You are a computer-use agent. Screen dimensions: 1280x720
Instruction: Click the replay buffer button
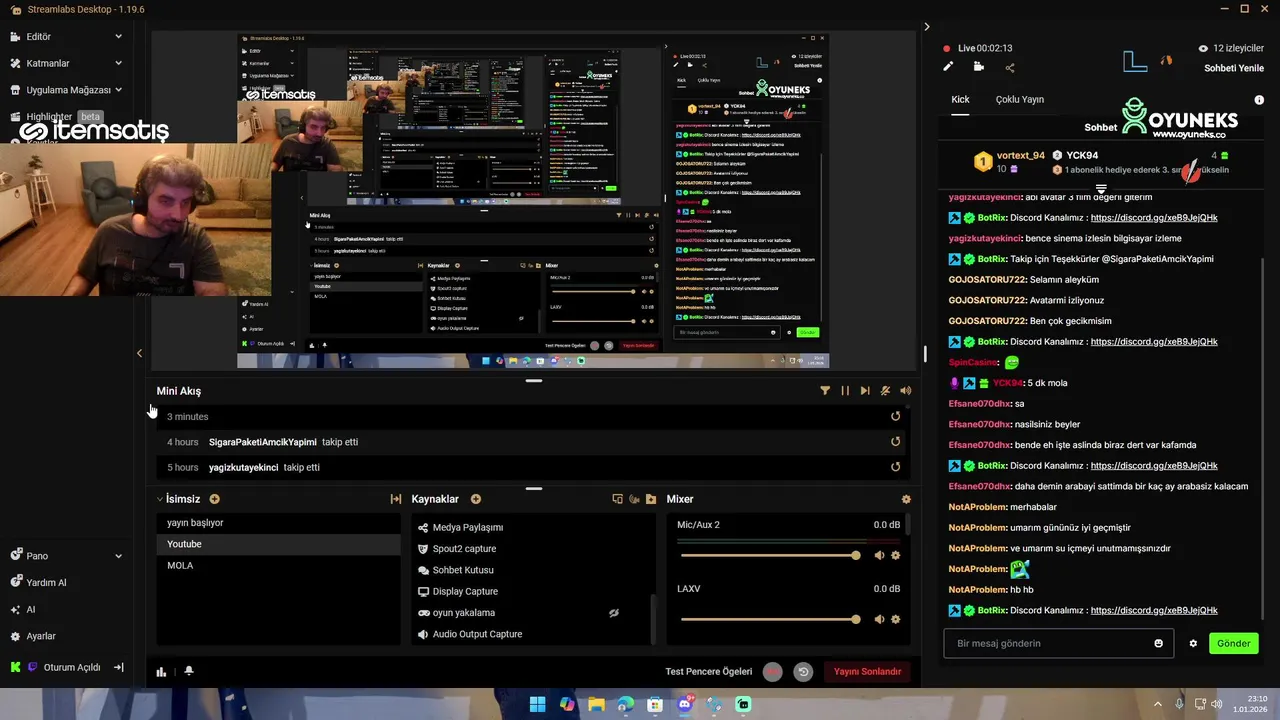803,672
